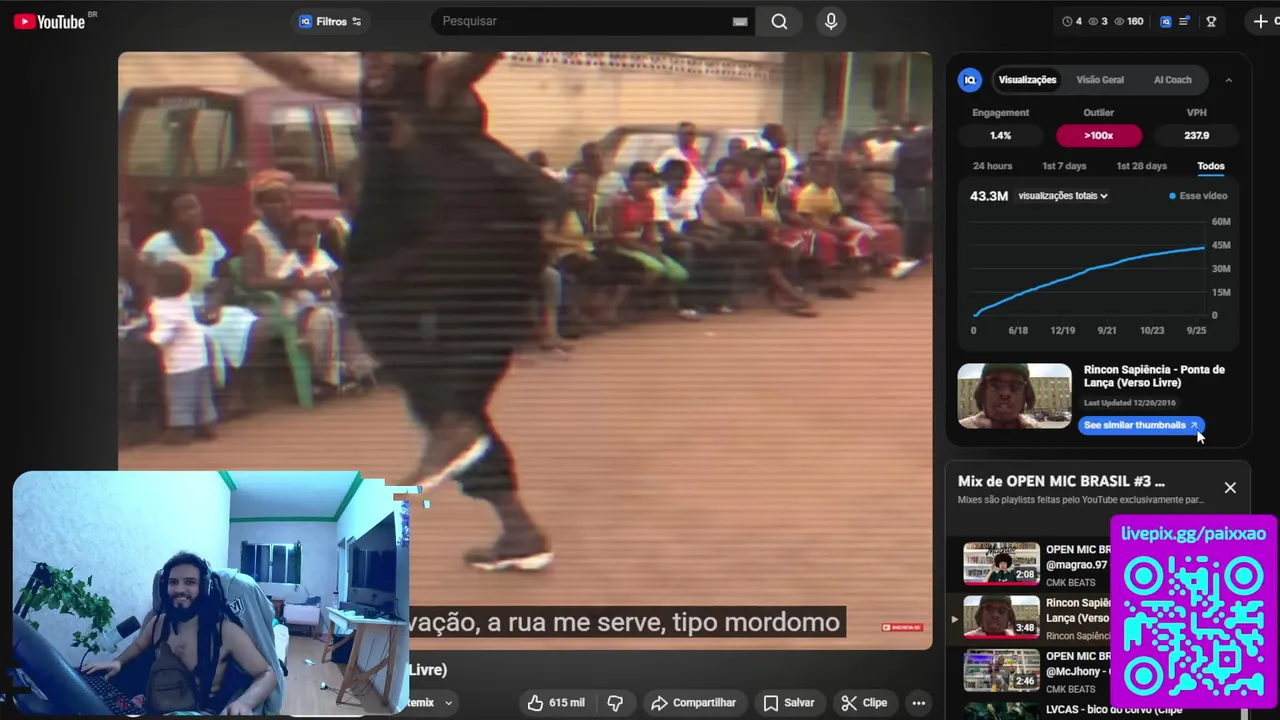The image size is (1280, 720).
Task: Click the plus create button at top right
Action: [x=1262, y=21]
